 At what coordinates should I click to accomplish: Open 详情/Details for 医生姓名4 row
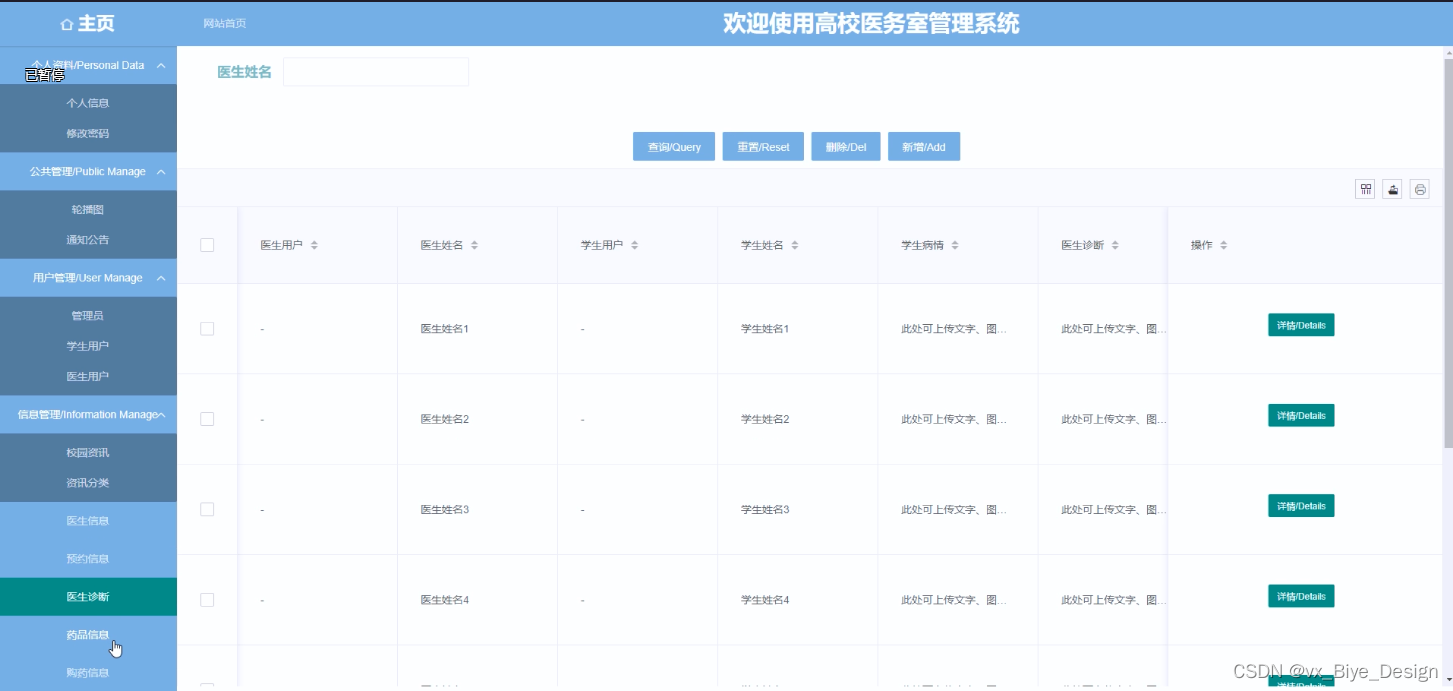coord(1301,596)
